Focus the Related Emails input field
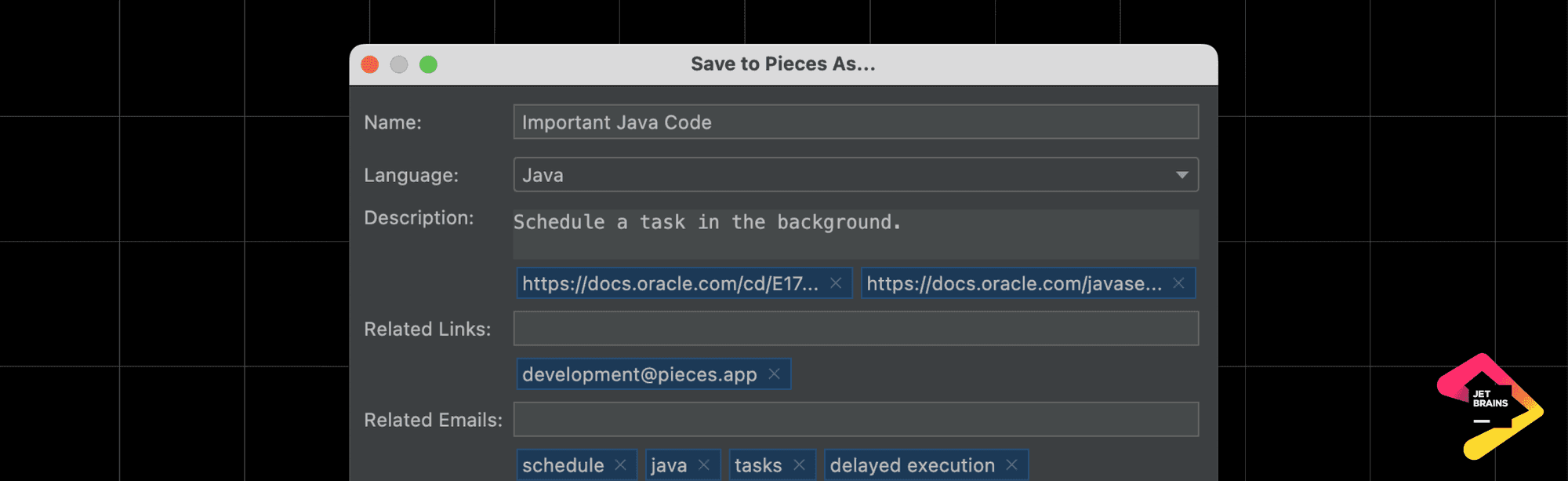This screenshot has height=481, width=1568. pos(855,420)
